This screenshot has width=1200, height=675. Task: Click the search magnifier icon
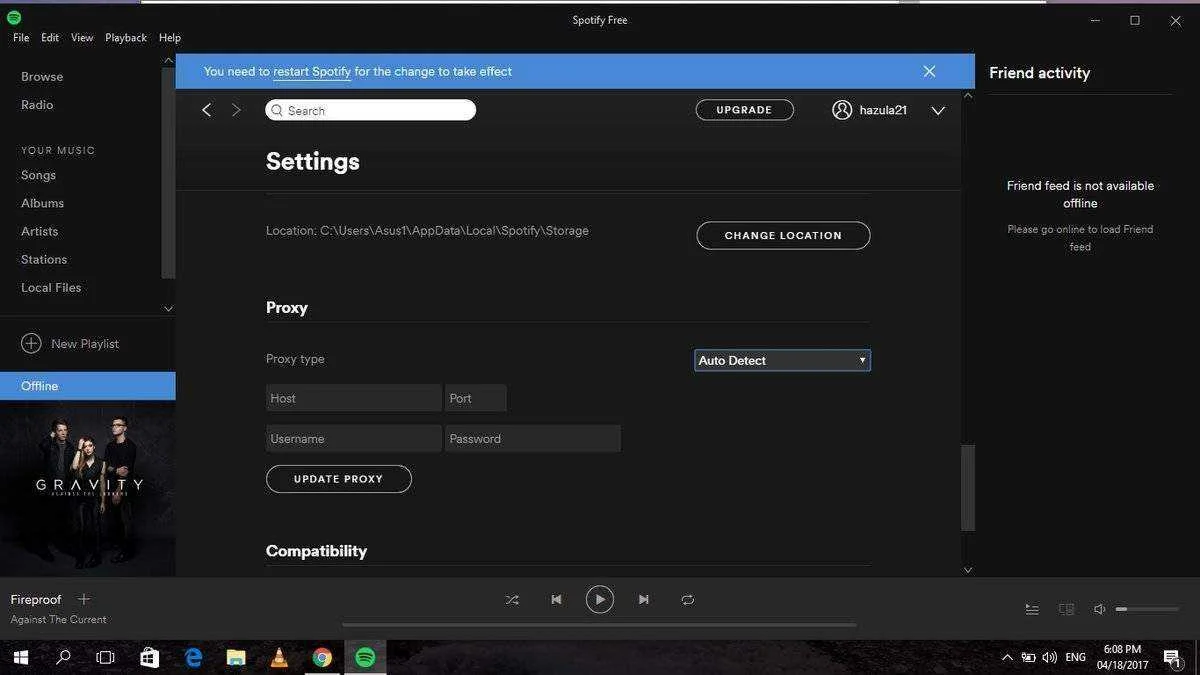[x=277, y=110]
